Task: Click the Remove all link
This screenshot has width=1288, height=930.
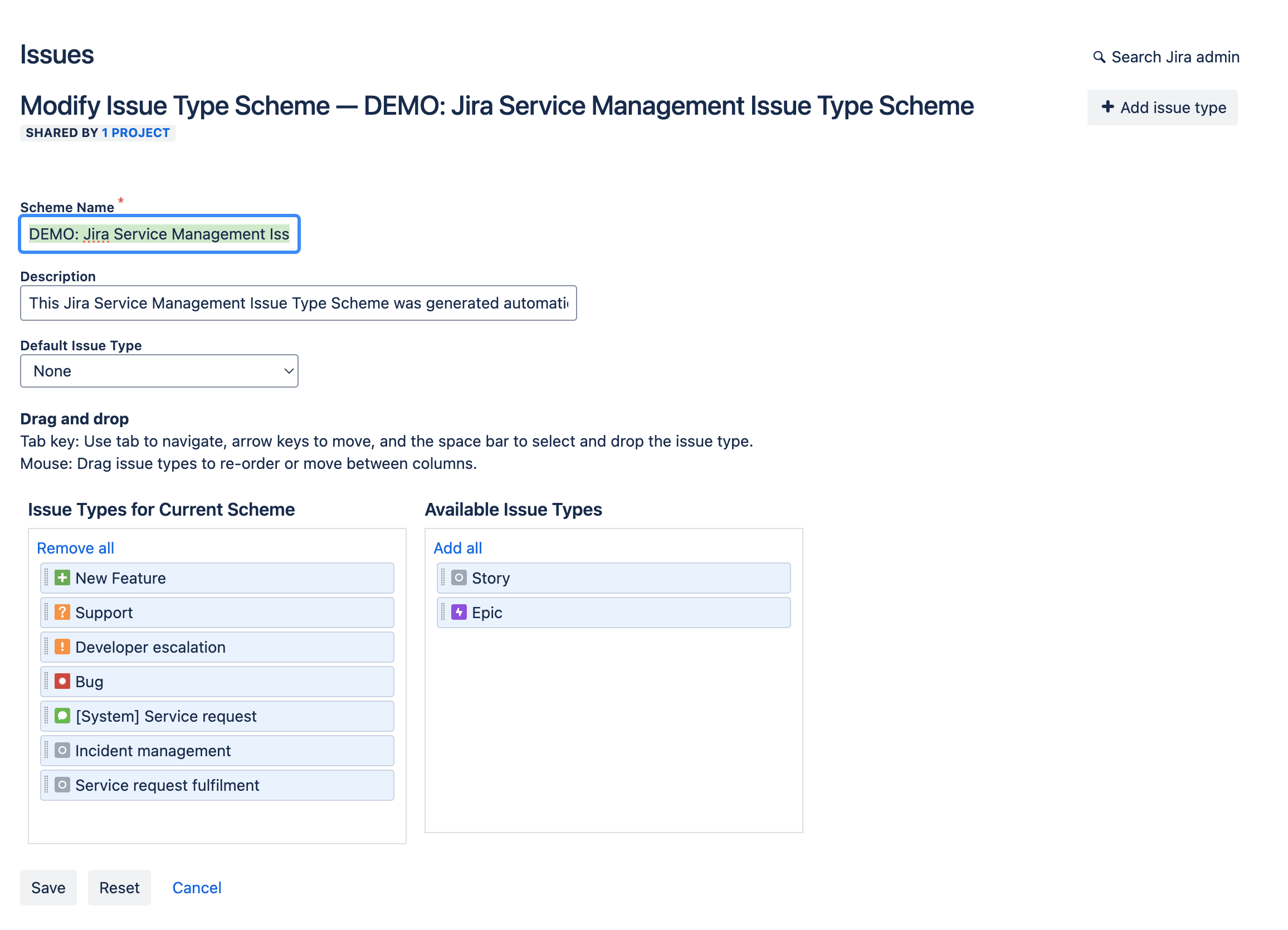Action: (x=76, y=548)
